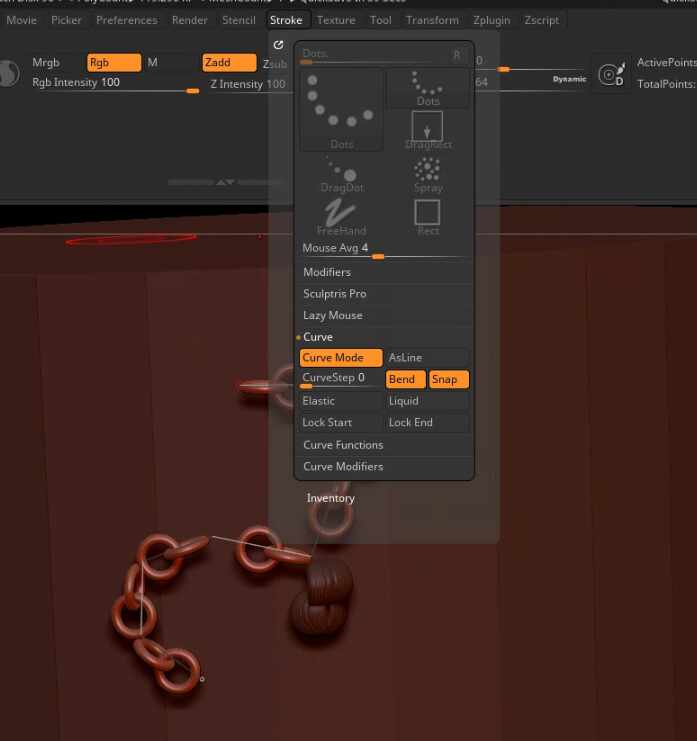Click the TotalPoints readout
This screenshot has width=697, height=741.
[x=666, y=84]
